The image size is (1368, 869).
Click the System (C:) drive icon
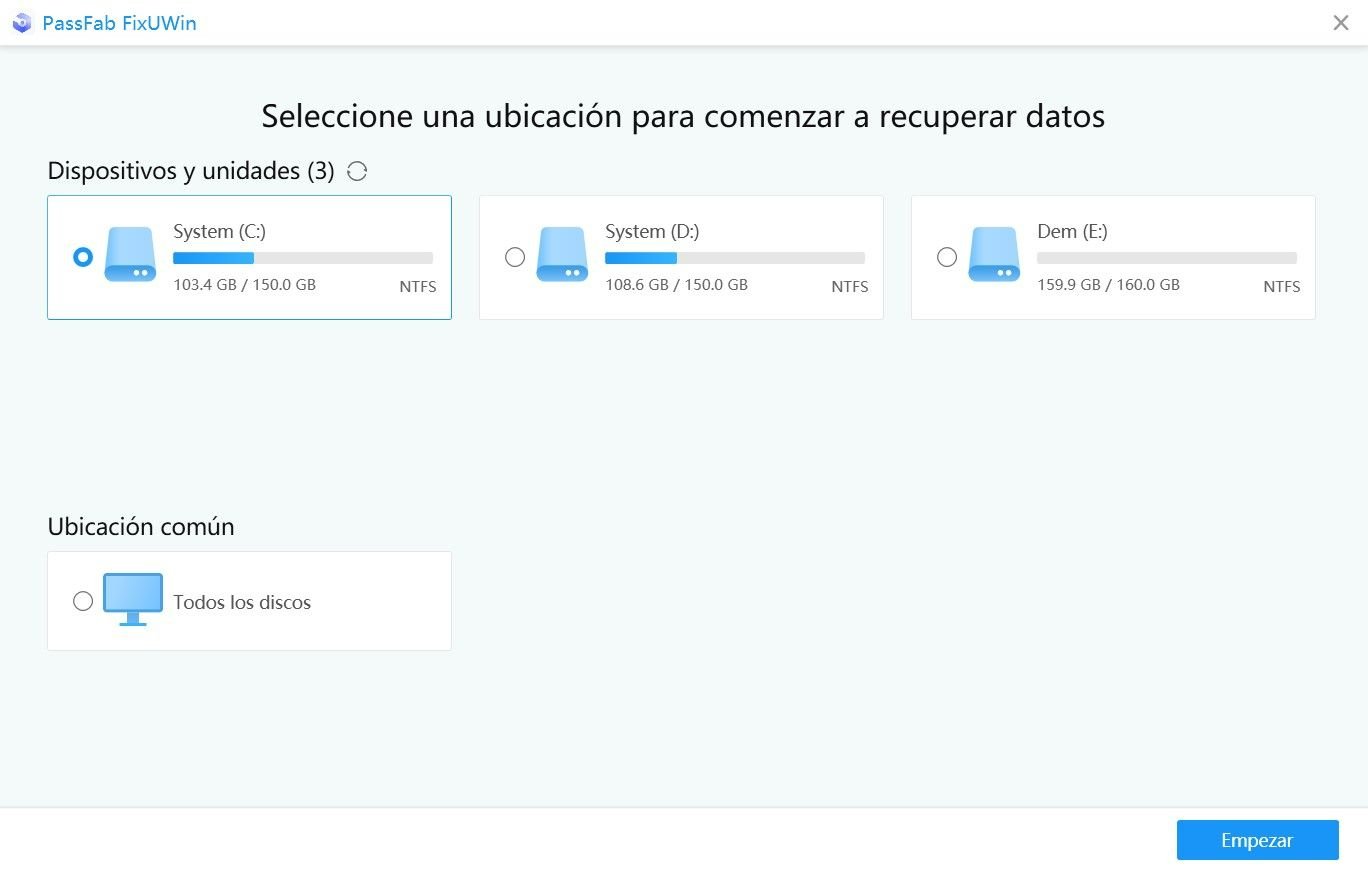pyautogui.click(x=131, y=255)
